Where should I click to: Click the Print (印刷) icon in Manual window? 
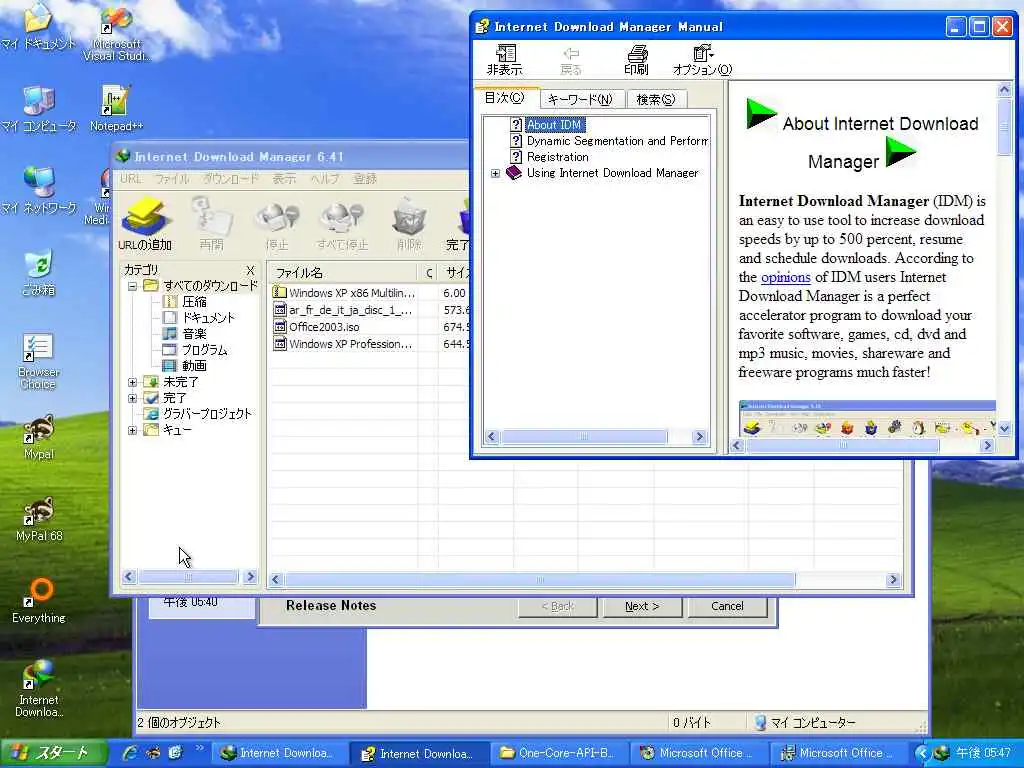coord(636,59)
